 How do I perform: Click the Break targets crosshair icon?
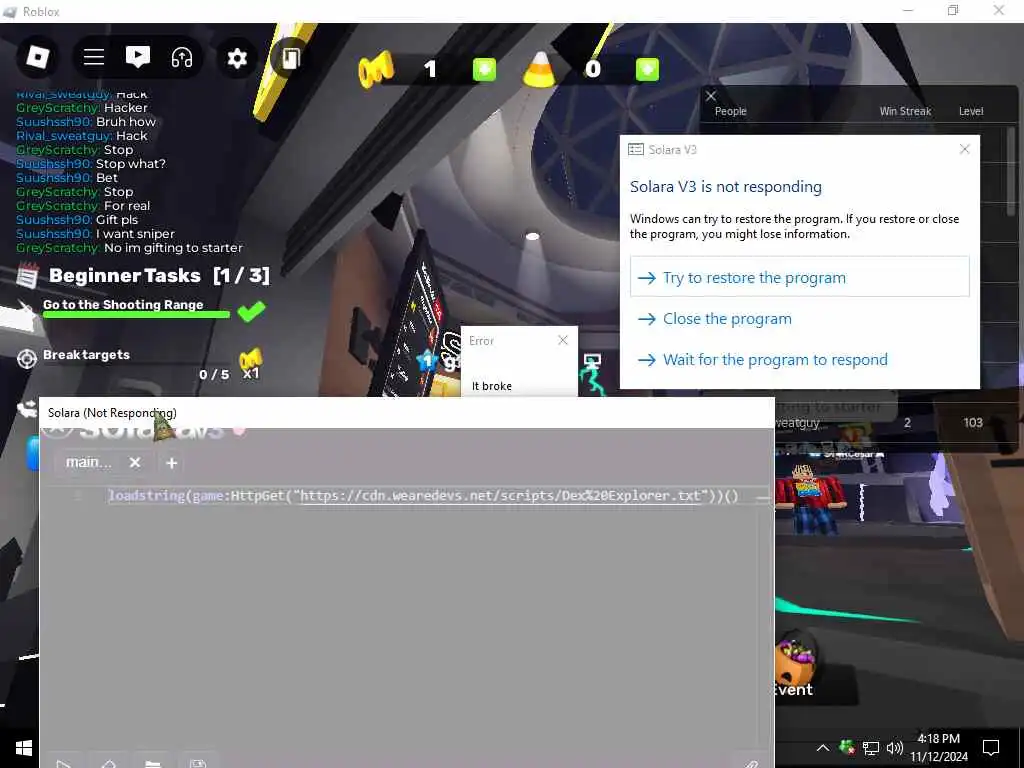(x=27, y=359)
